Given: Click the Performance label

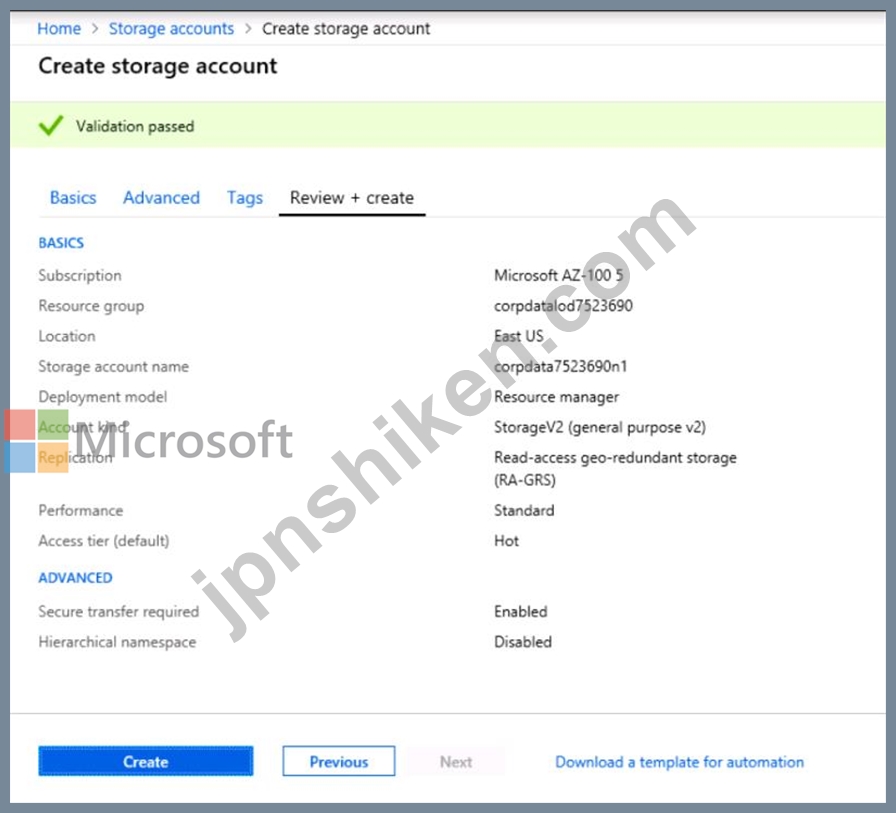Looking at the screenshot, I should (81, 510).
